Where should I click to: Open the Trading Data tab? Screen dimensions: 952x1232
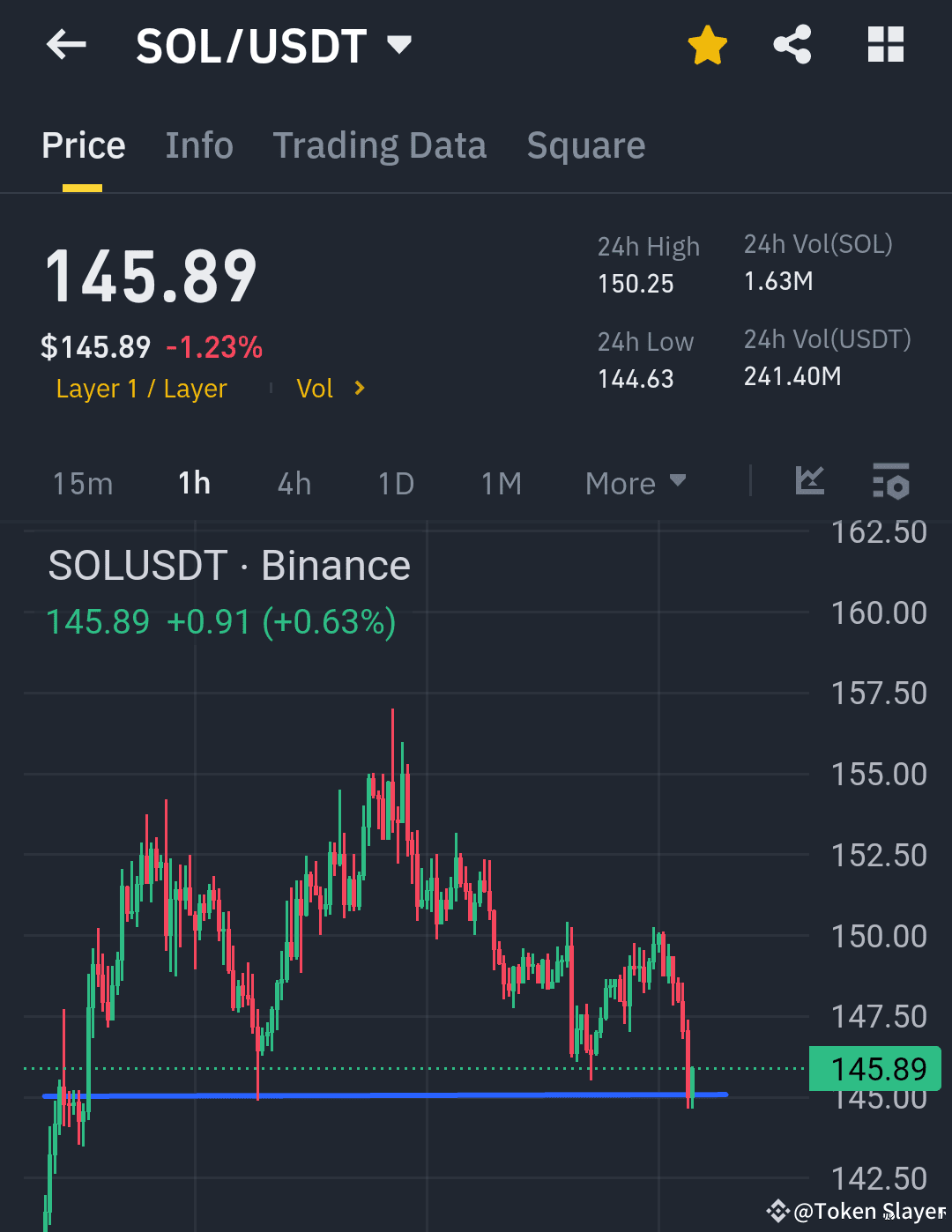380,145
